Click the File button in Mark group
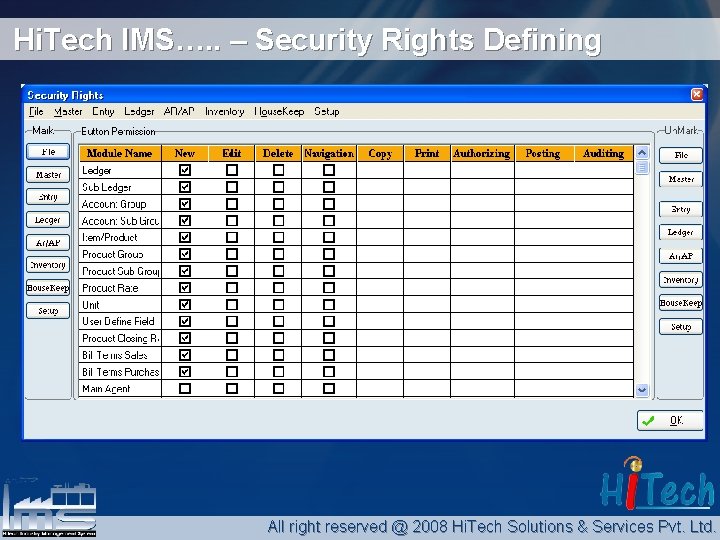Screen dimensions: 720x540 (x=48, y=152)
